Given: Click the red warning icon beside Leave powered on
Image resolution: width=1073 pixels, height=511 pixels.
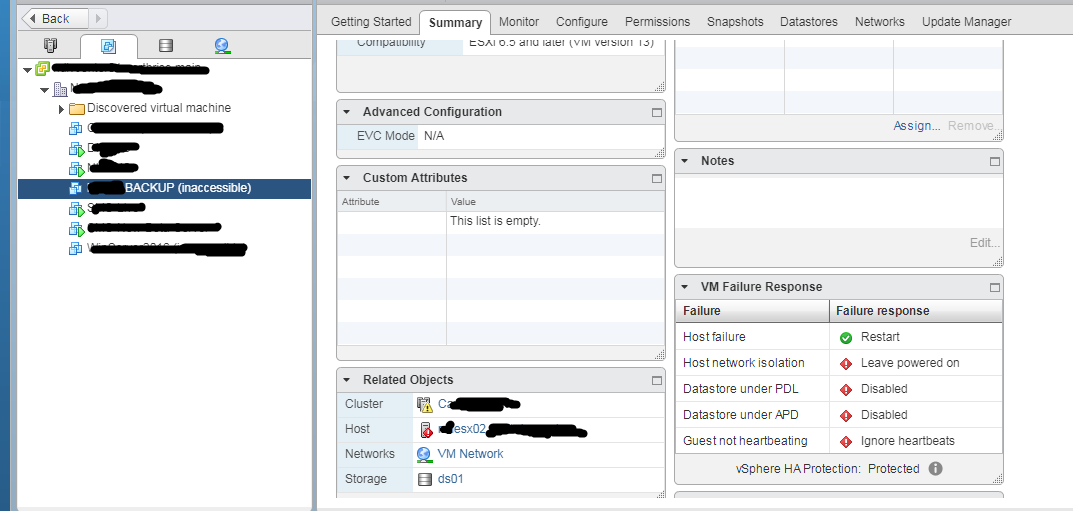Looking at the screenshot, I should (846, 363).
